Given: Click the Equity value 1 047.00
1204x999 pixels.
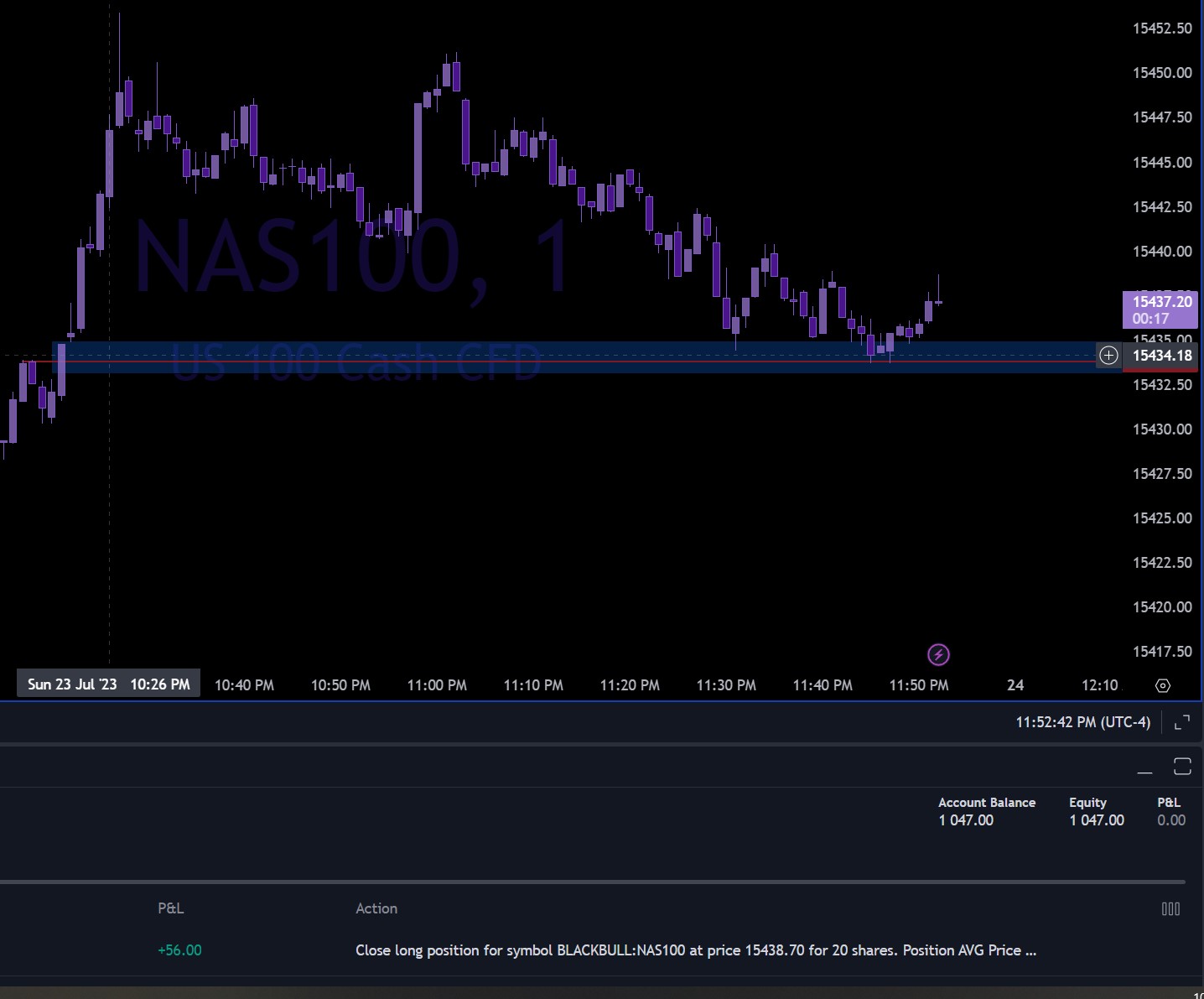Looking at the screenshot, I should [1096, 820].
